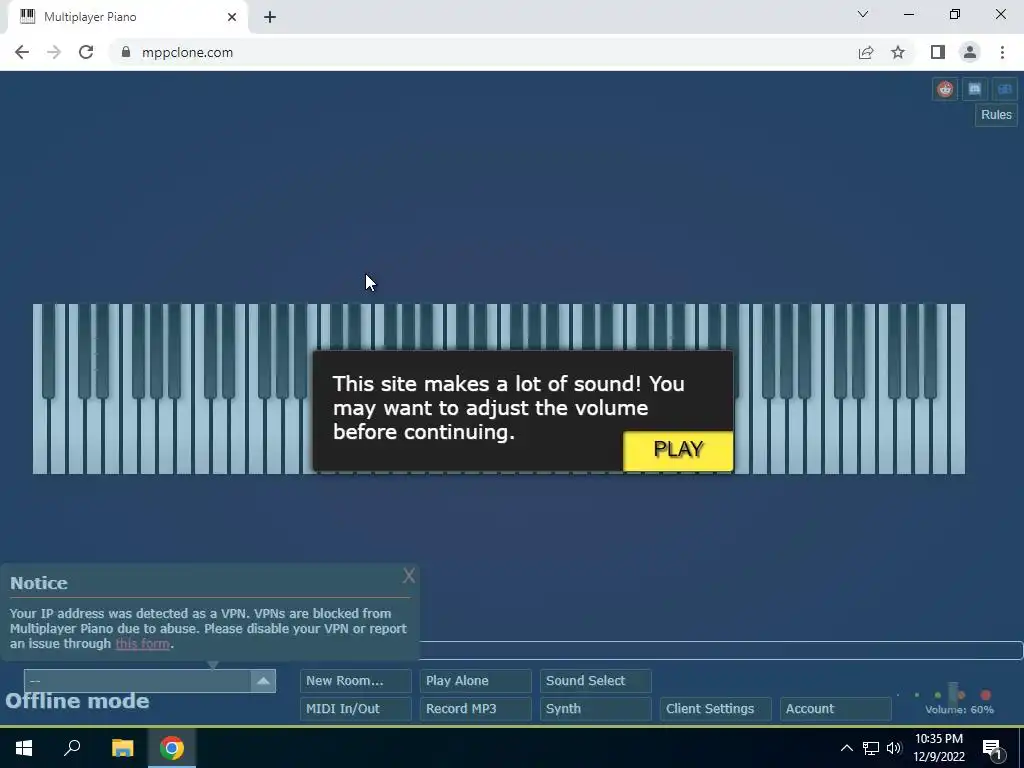The height and width of the screenshot is (768, 1024).
Task: Choose Play Alone
Action: click(x=475, y=680)
